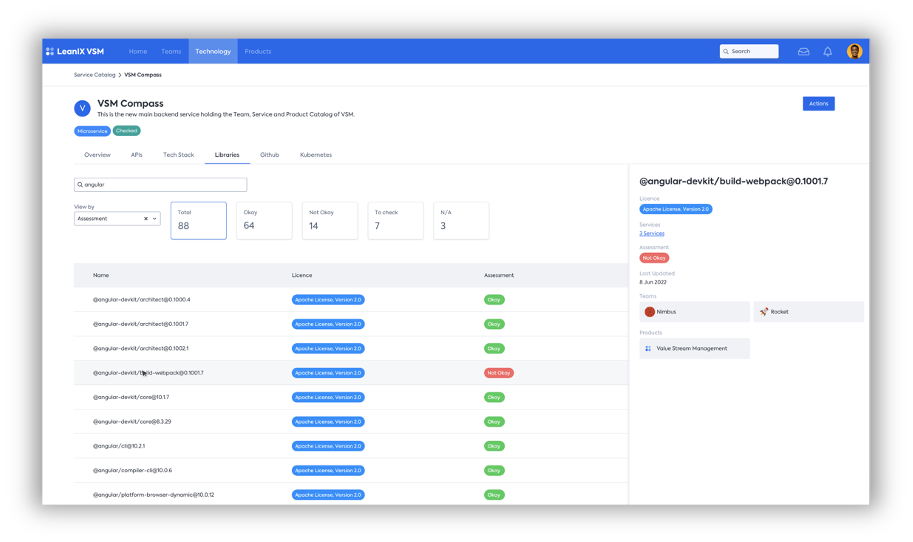Select the Total 88 filter card
This screenshot has width=913, height=542.
(199, 221)
